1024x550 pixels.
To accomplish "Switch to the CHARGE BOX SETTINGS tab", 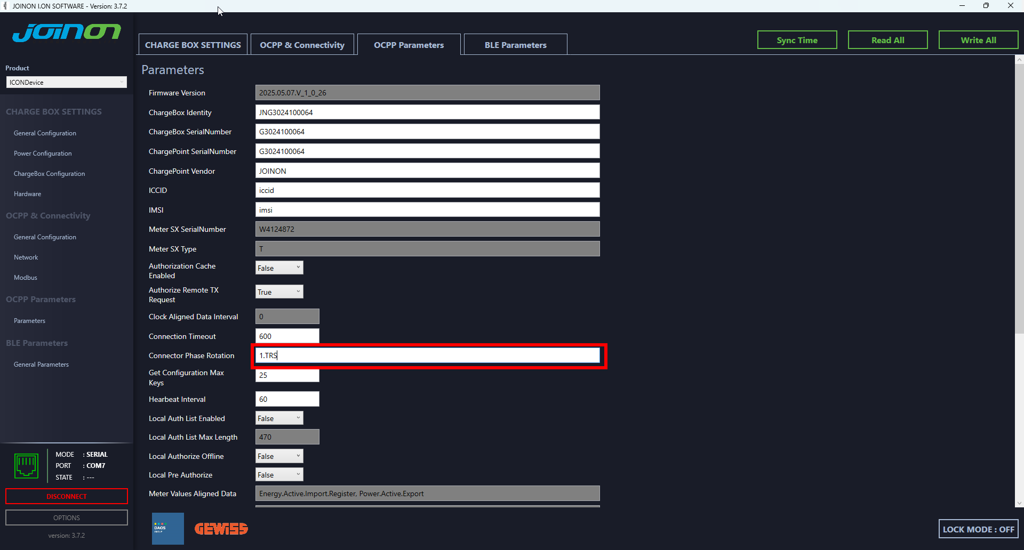I will point(193,45).
